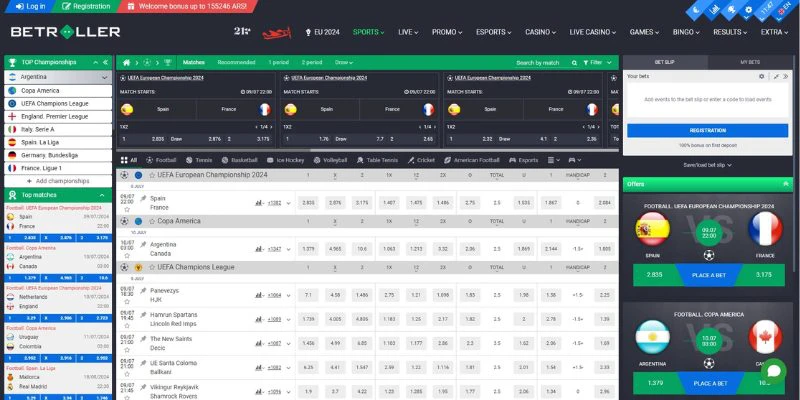Favorite the UEFA European Championship 2024 league
The height and width of the screenshot is (400, 800).
[152, 176]
